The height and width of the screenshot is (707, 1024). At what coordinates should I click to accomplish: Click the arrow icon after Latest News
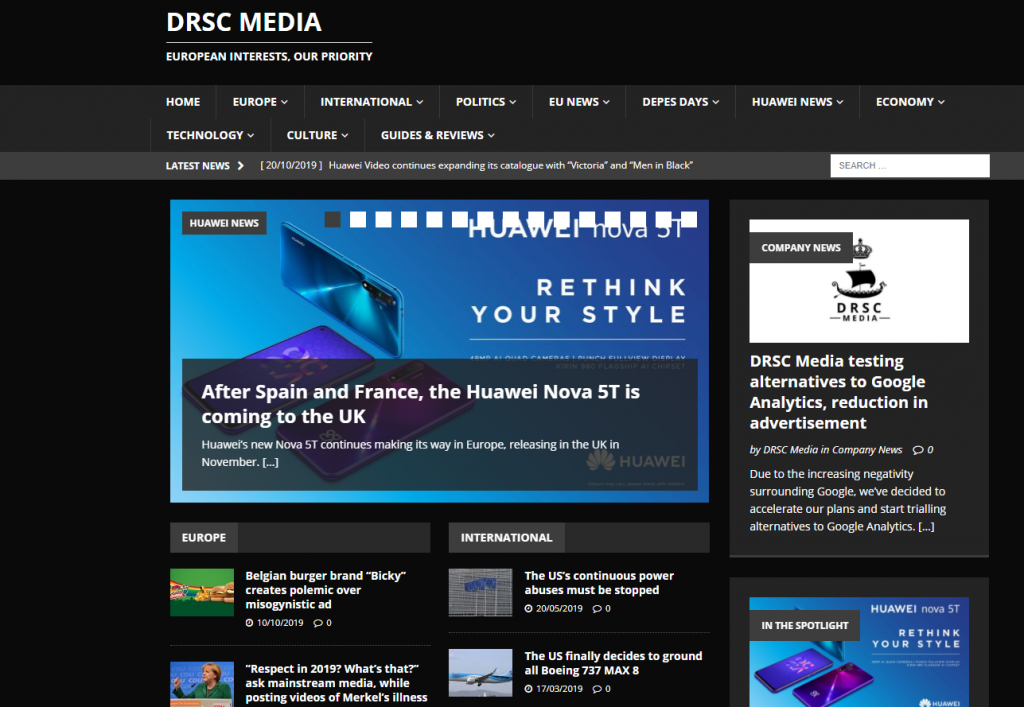[241, 166]
